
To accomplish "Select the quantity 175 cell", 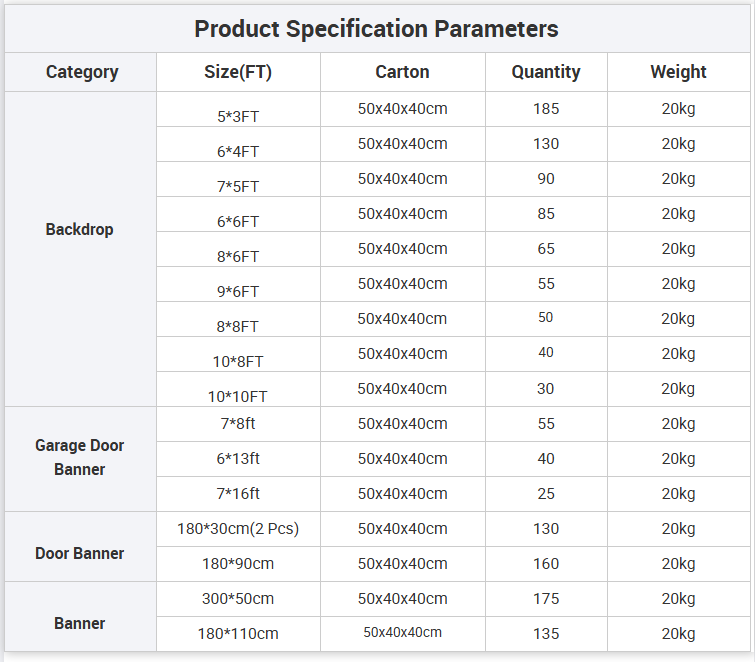I will tap(546, 598).
